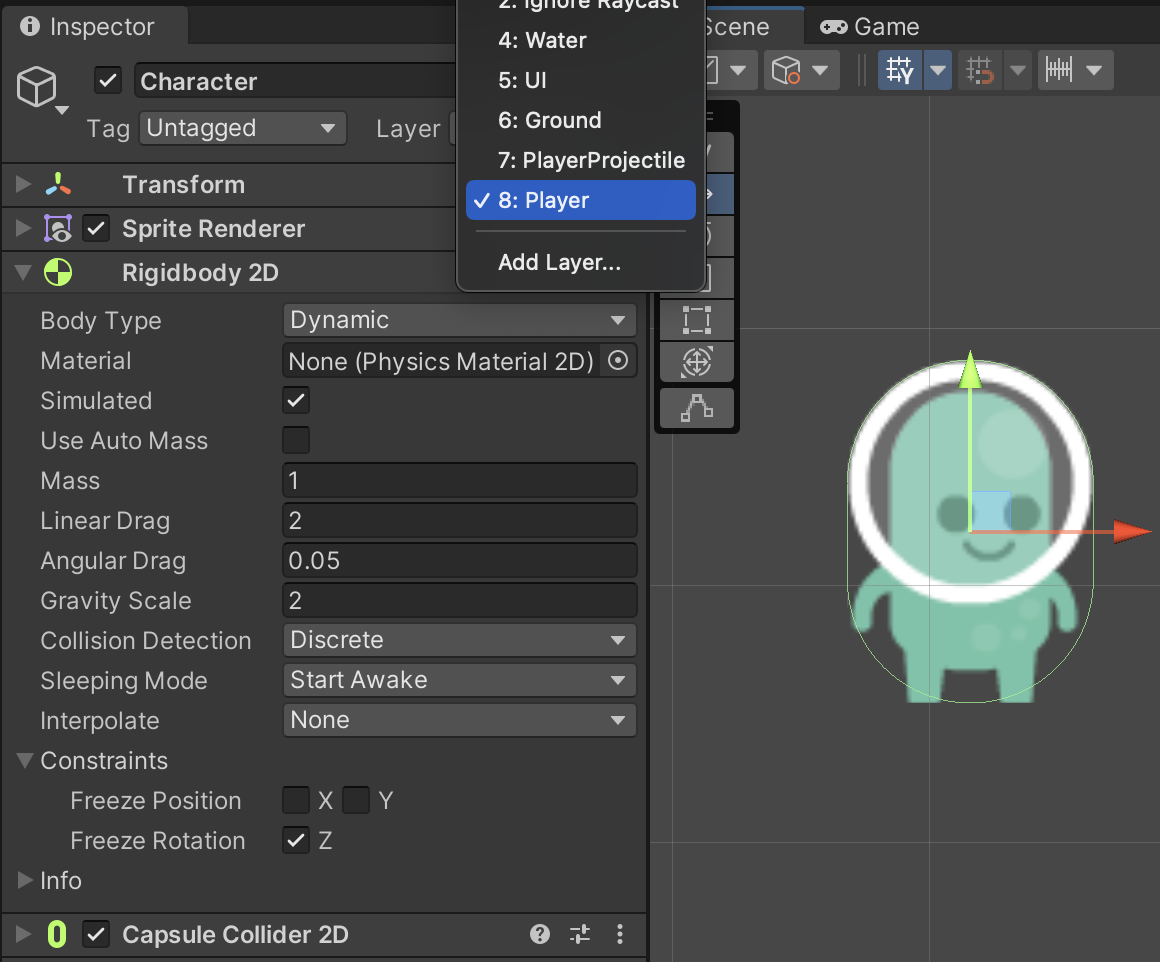Open Capsule Collider 2D presets icon
The width and height of the screenshot is (1160, 962).
point(580,935)
